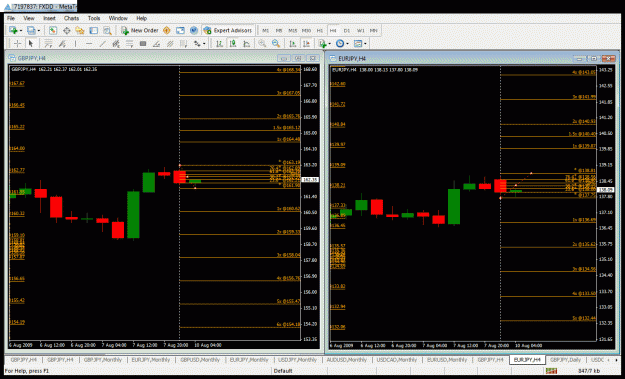This screenshot has height=379, width=625.
Task: Open the Window menu
Action: (118, 18)
